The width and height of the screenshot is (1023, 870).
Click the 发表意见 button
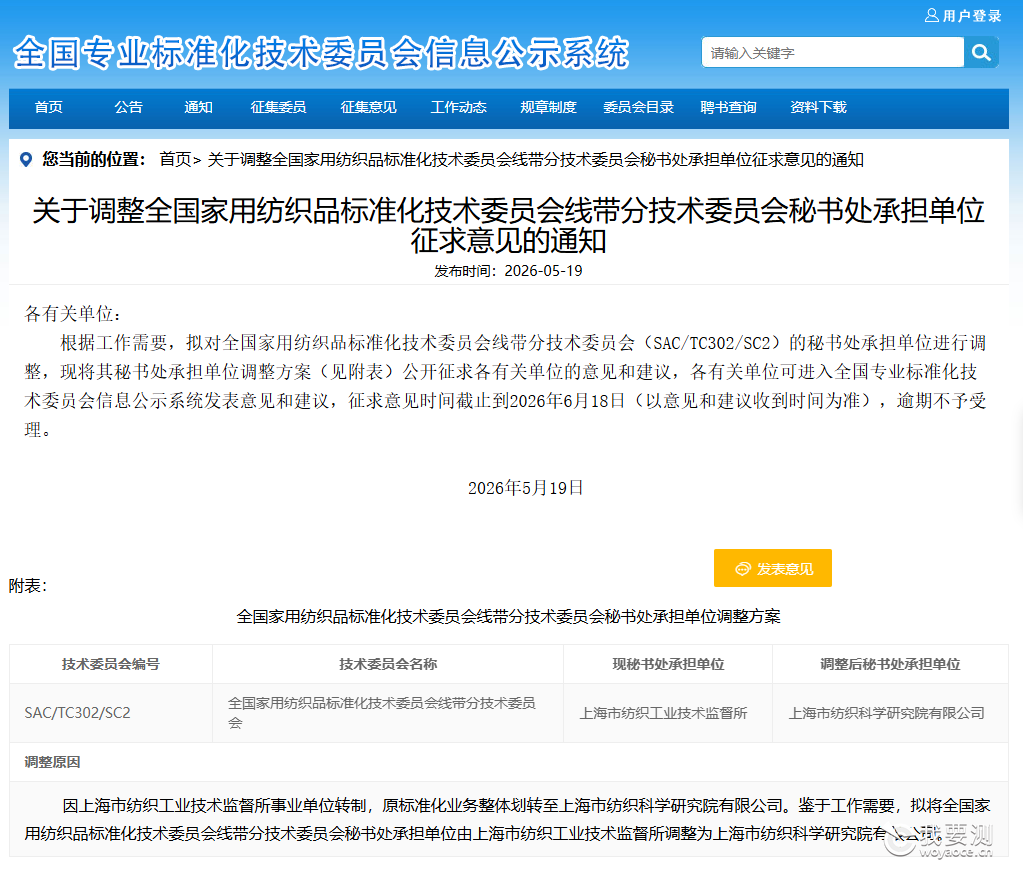click(772, 568)
